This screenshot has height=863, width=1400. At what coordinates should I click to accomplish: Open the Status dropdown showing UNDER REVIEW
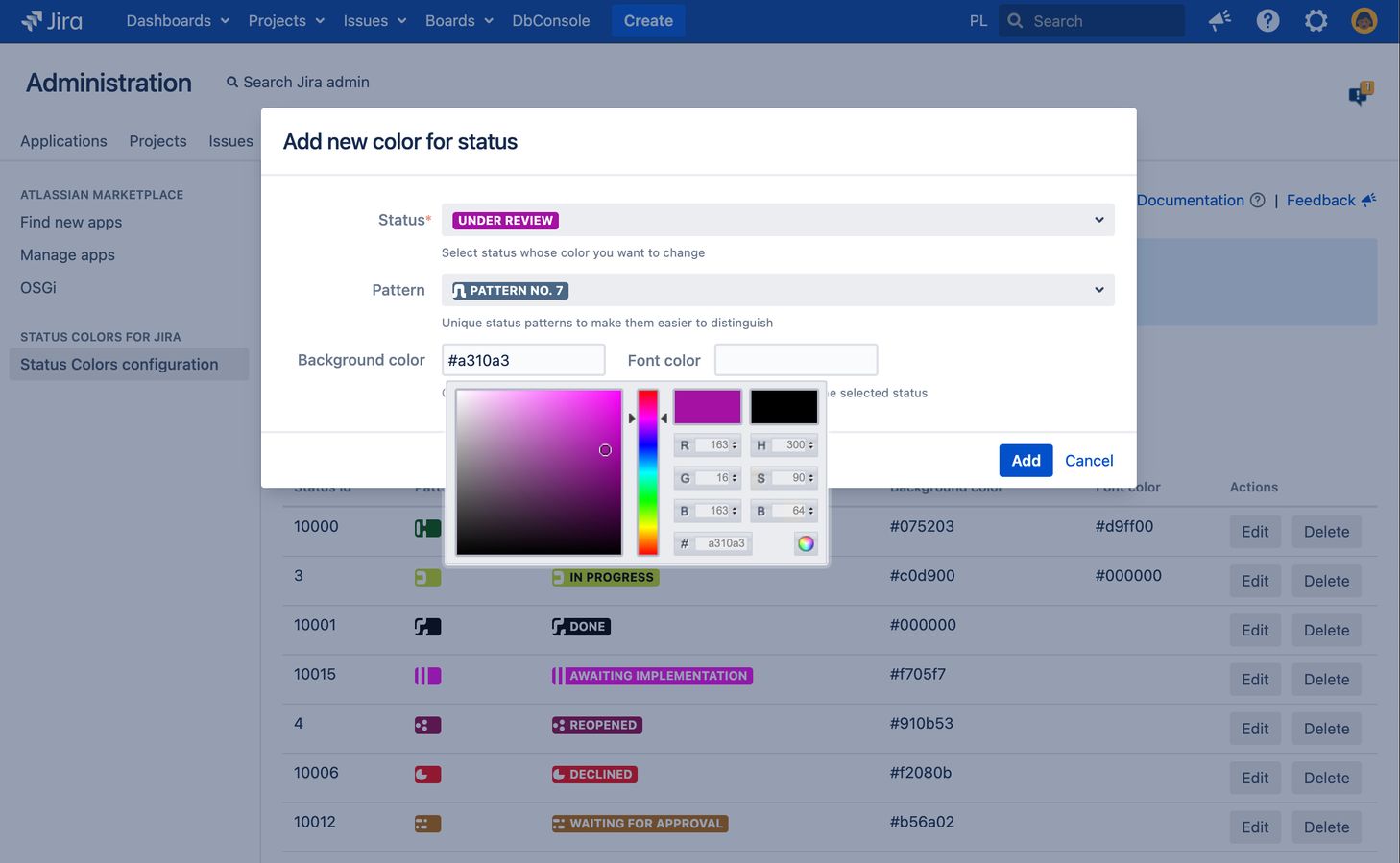778,220
